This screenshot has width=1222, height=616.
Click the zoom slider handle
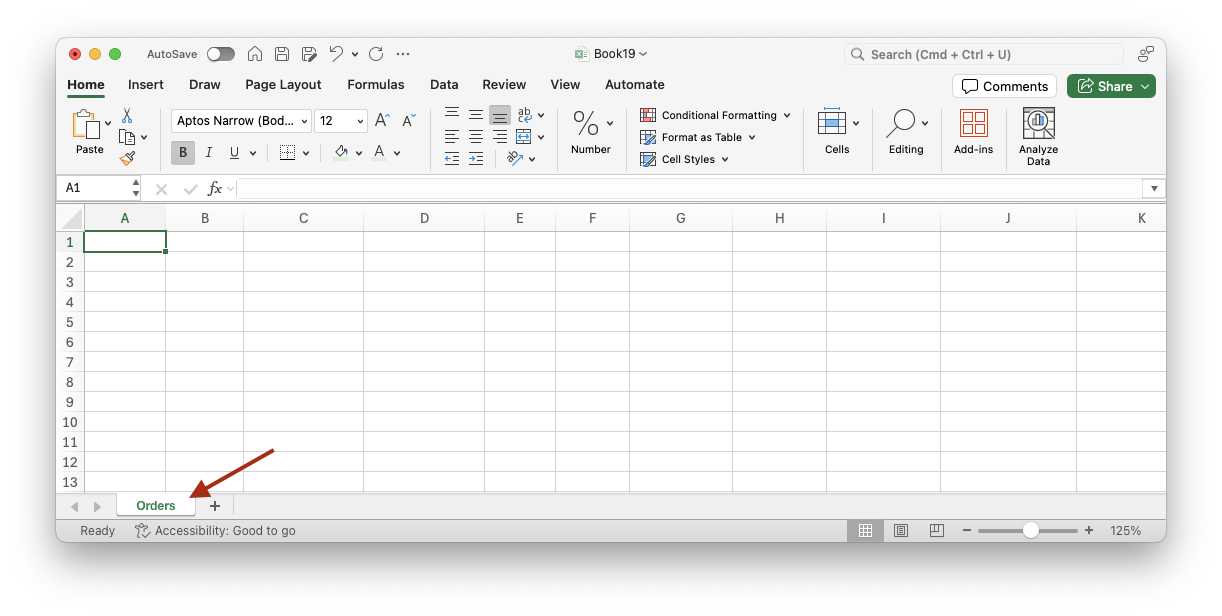(x=1030, y=531)
